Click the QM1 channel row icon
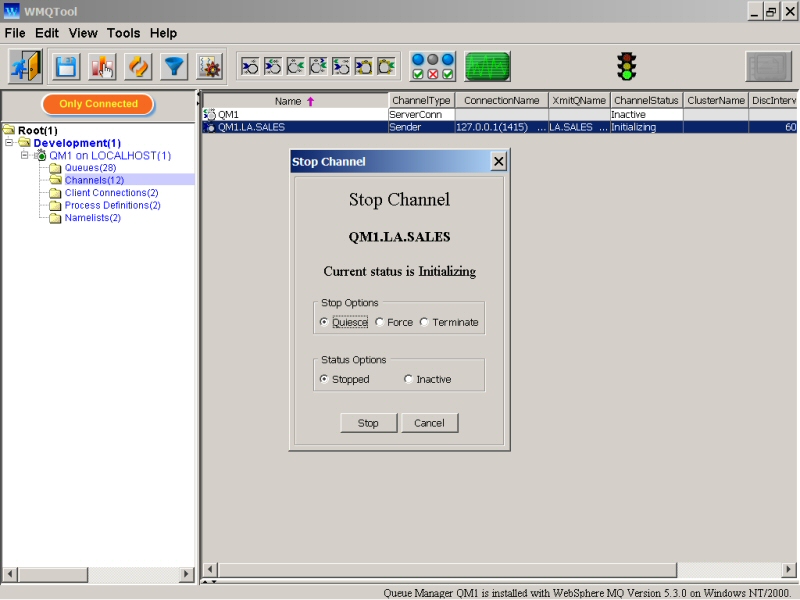Viewport: 800px width, 600px height. coord(209,115)
